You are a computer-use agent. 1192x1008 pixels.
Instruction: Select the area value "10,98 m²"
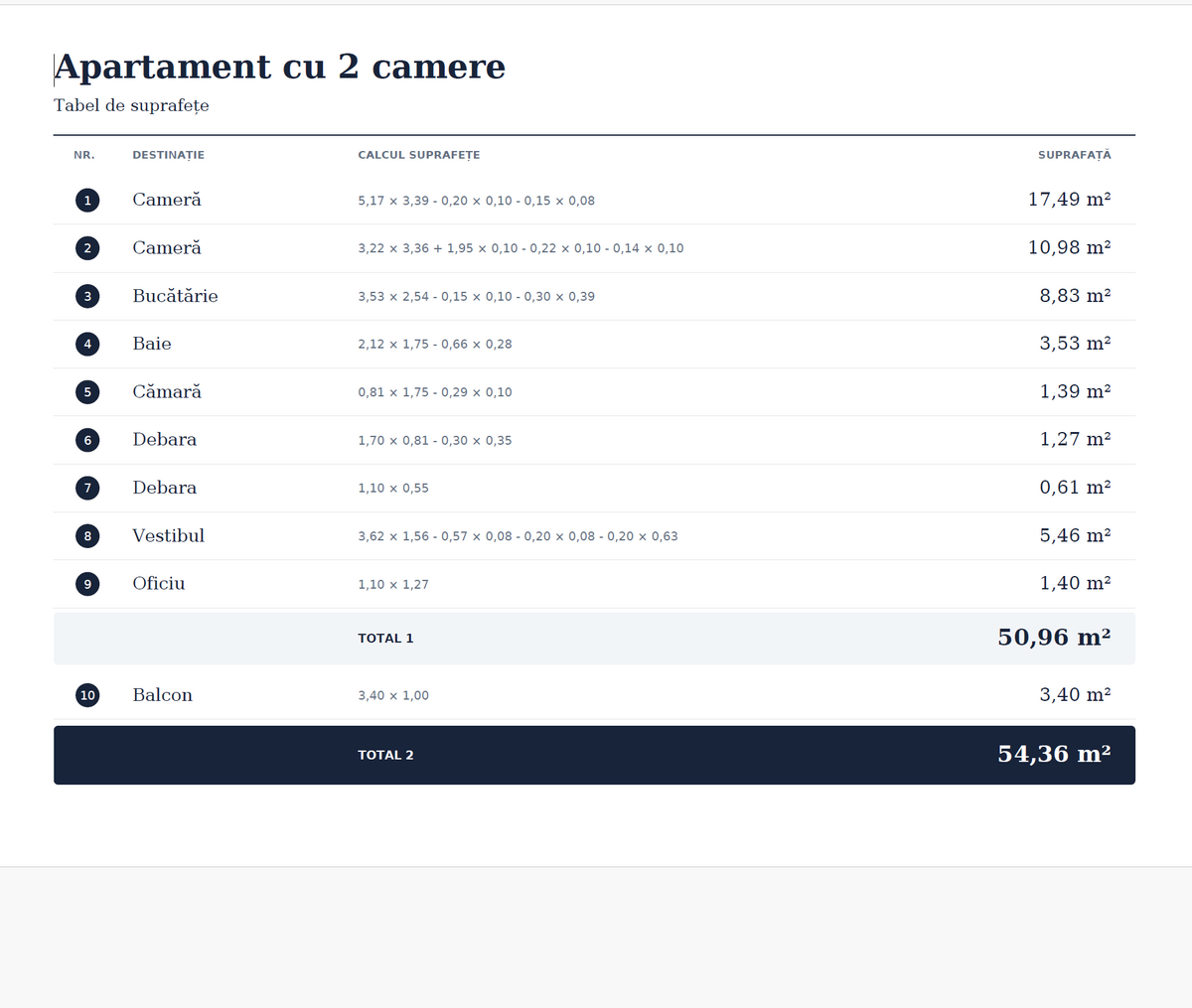point(1070,247)
